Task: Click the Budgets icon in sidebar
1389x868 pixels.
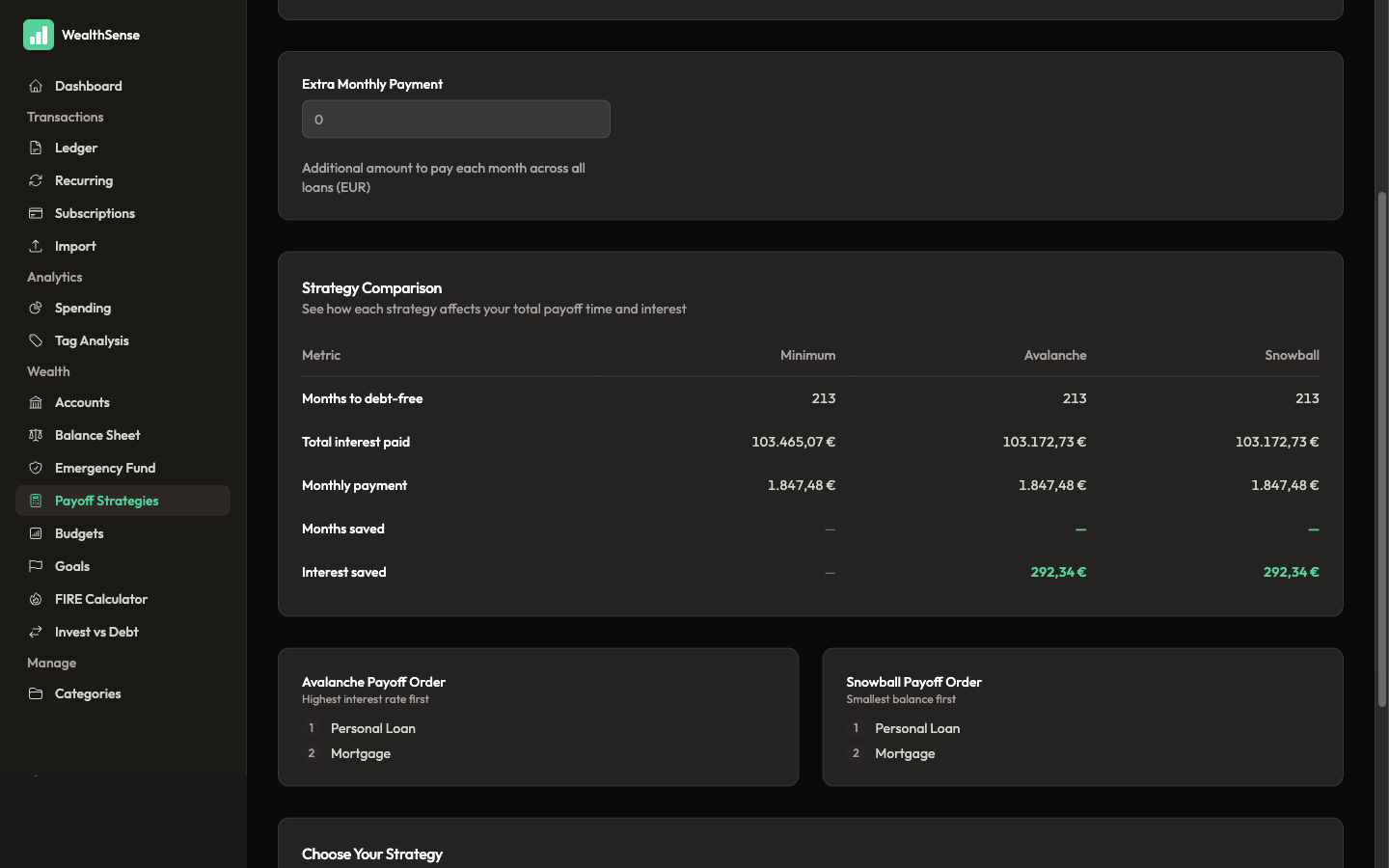Action: point(36,533)
